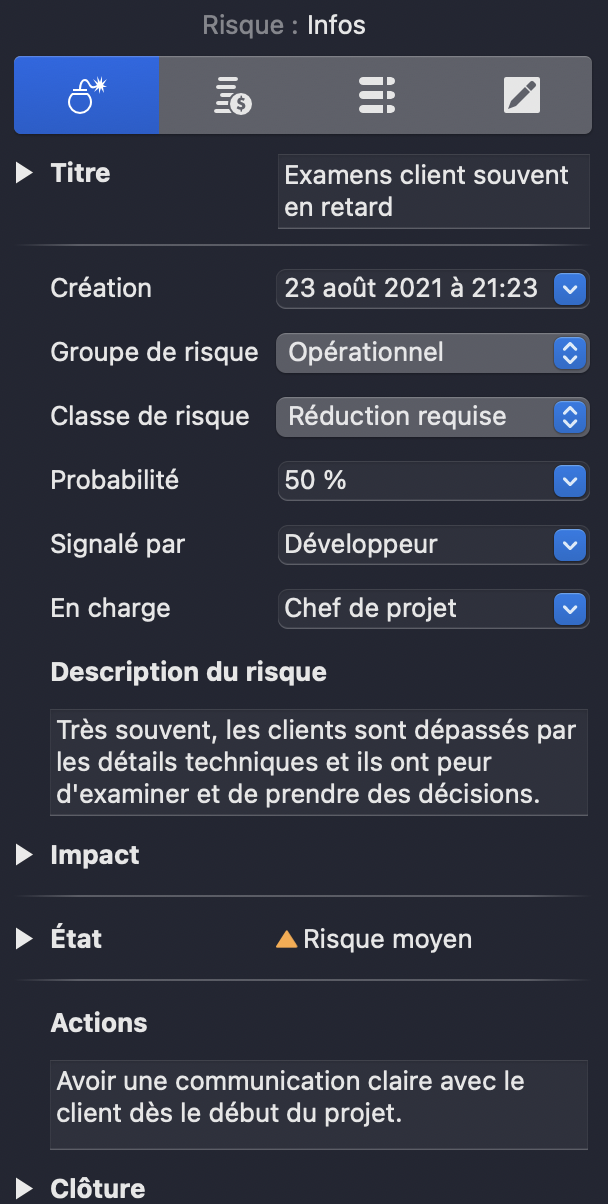Open the bomb-shaped risk info tab

pos(86,94)
